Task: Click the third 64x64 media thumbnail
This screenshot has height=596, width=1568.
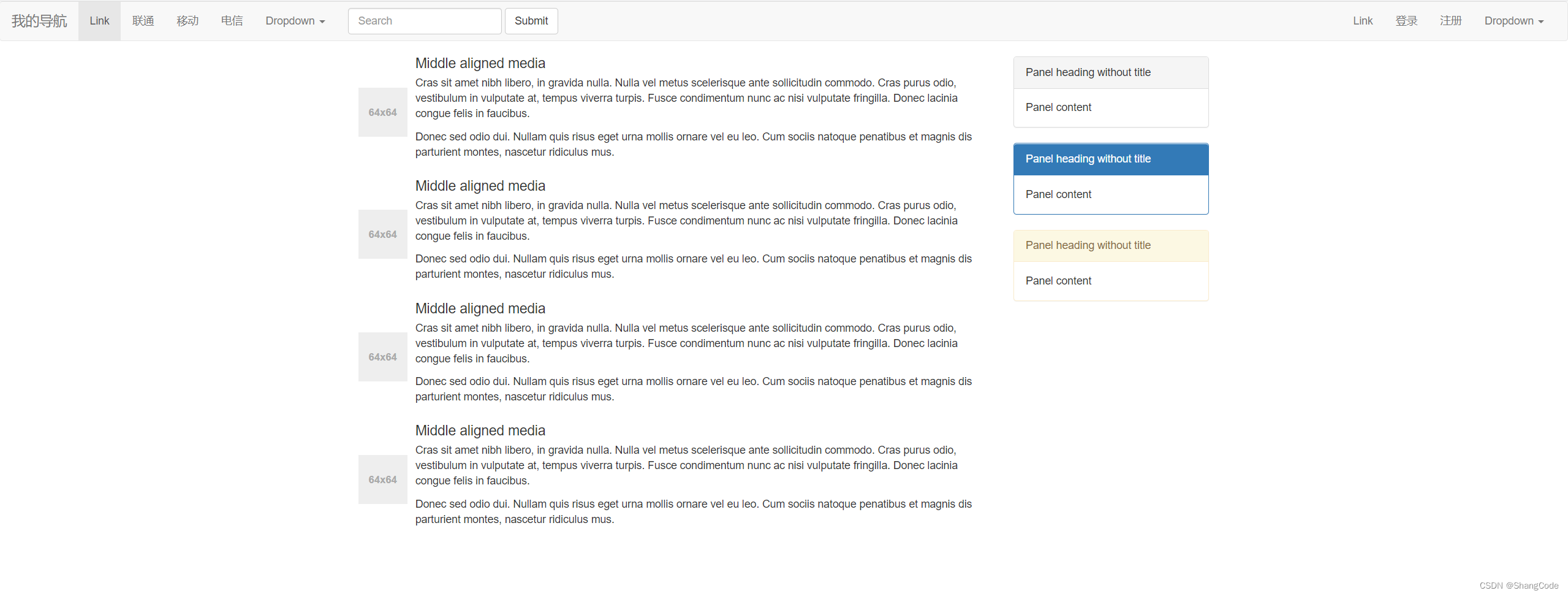Action: [x=382, y=357]
